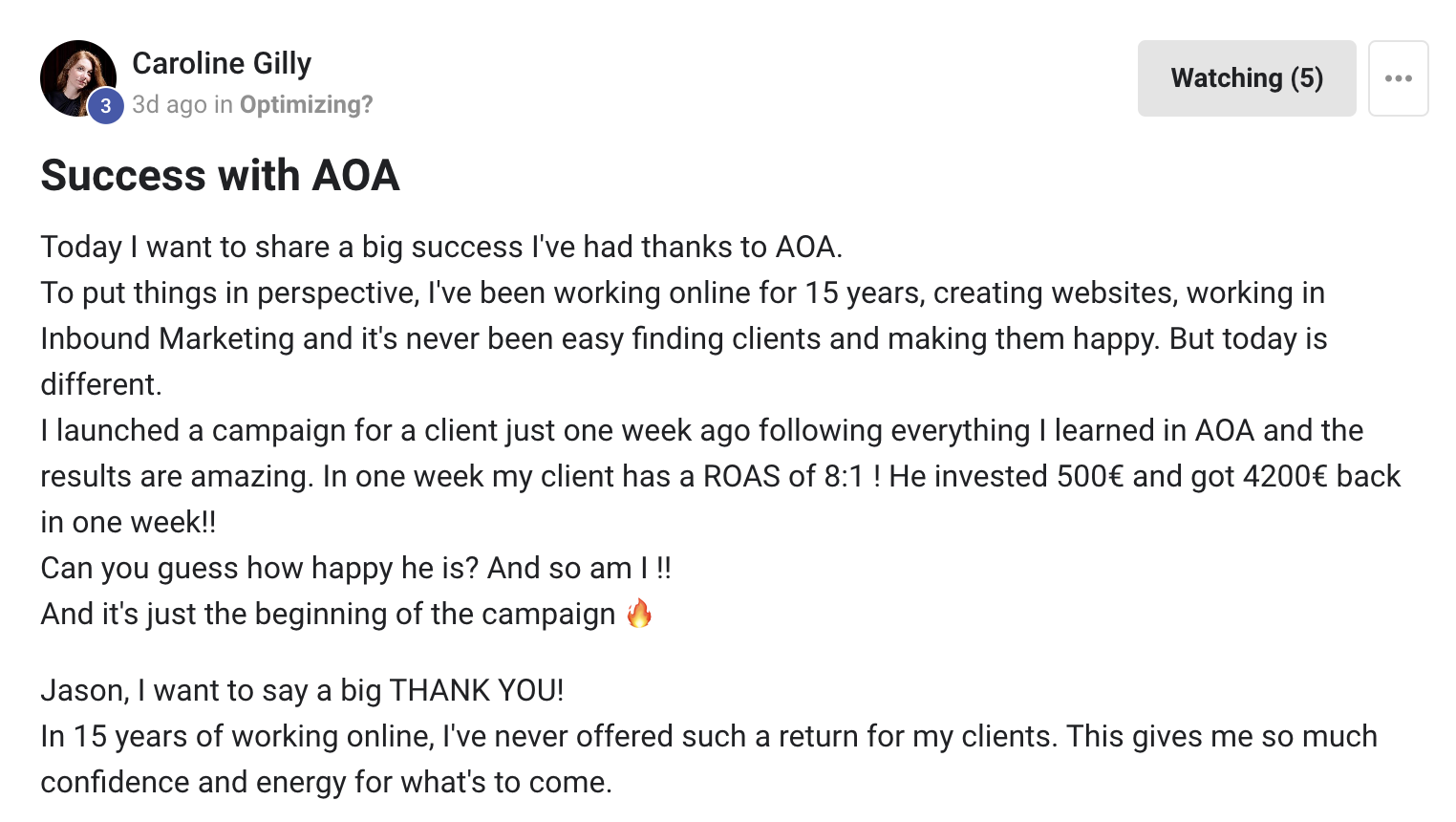Open the Caroline Gilly author name link

click(222, 63)
